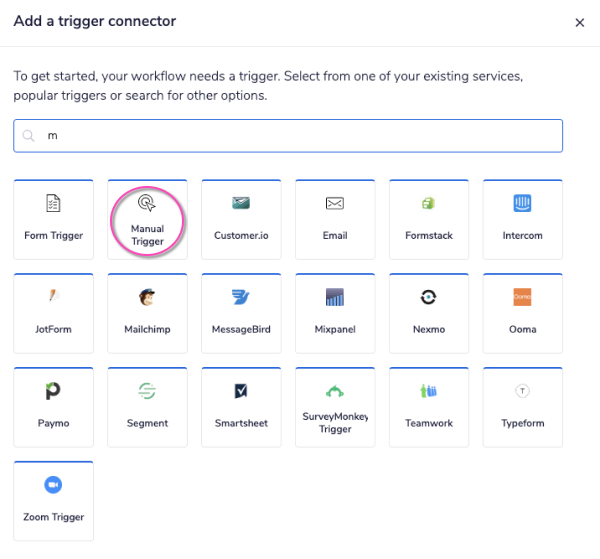The width and height of the screenshot is (600, 559).
Task: Choose the Teamwork connector
Action: 429,406
